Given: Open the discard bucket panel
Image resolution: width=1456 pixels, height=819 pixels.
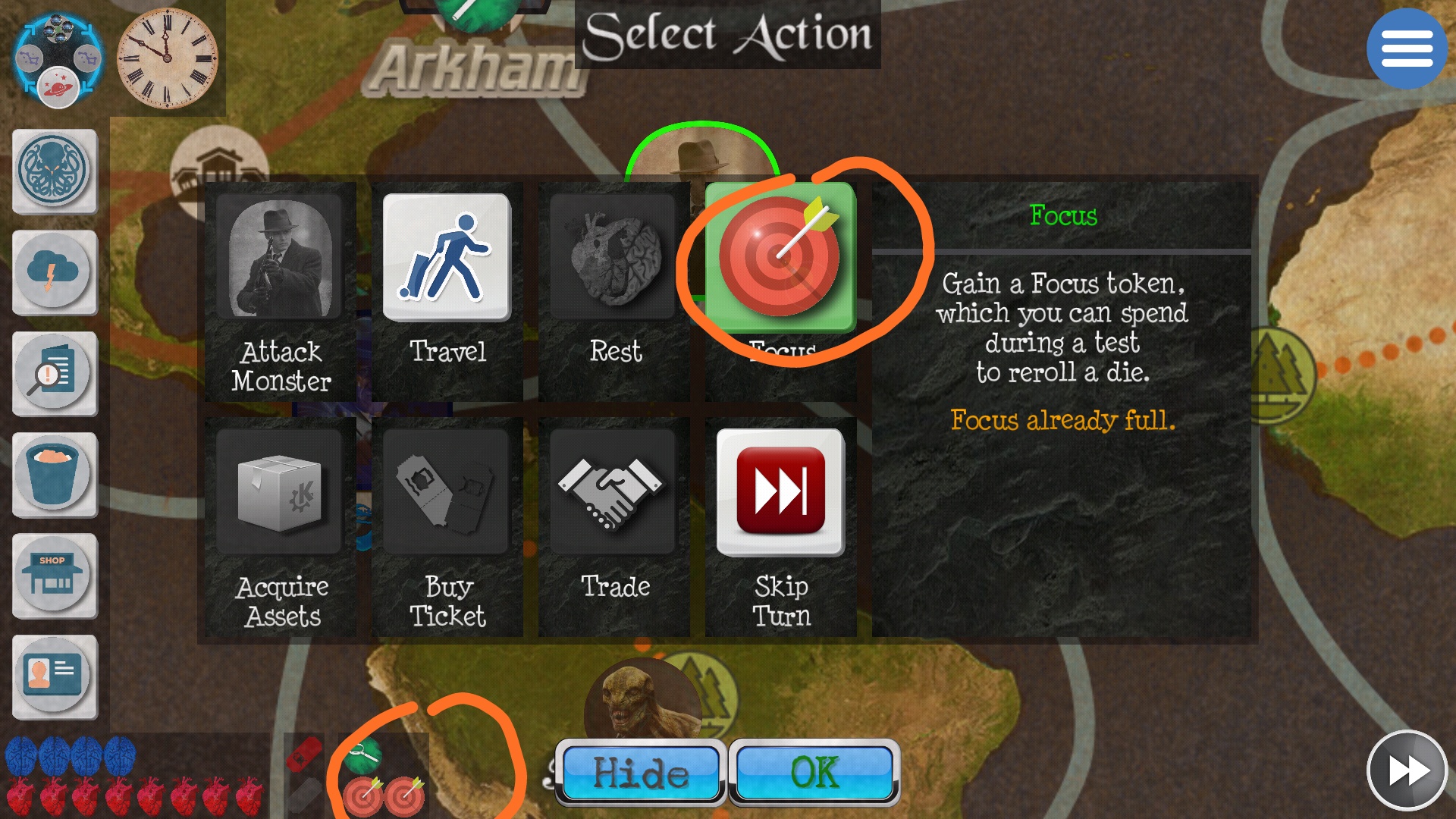Looking at the screenshot, I should coord(55,475).
